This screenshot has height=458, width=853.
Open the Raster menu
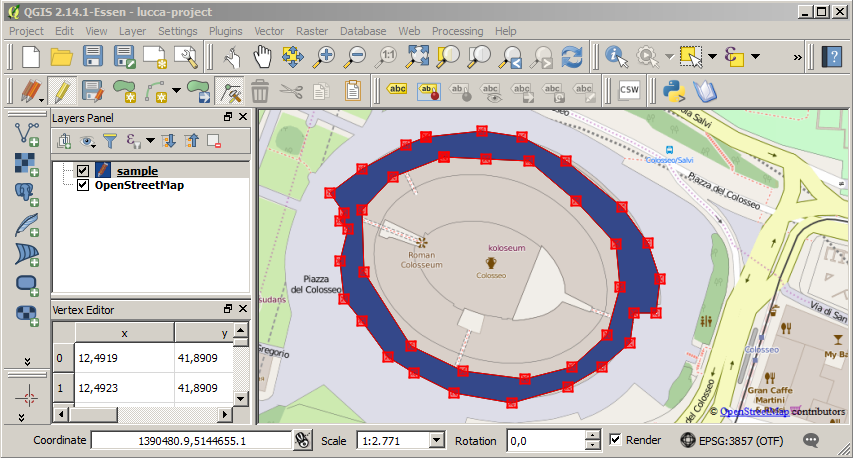click(x=312, y=31)
